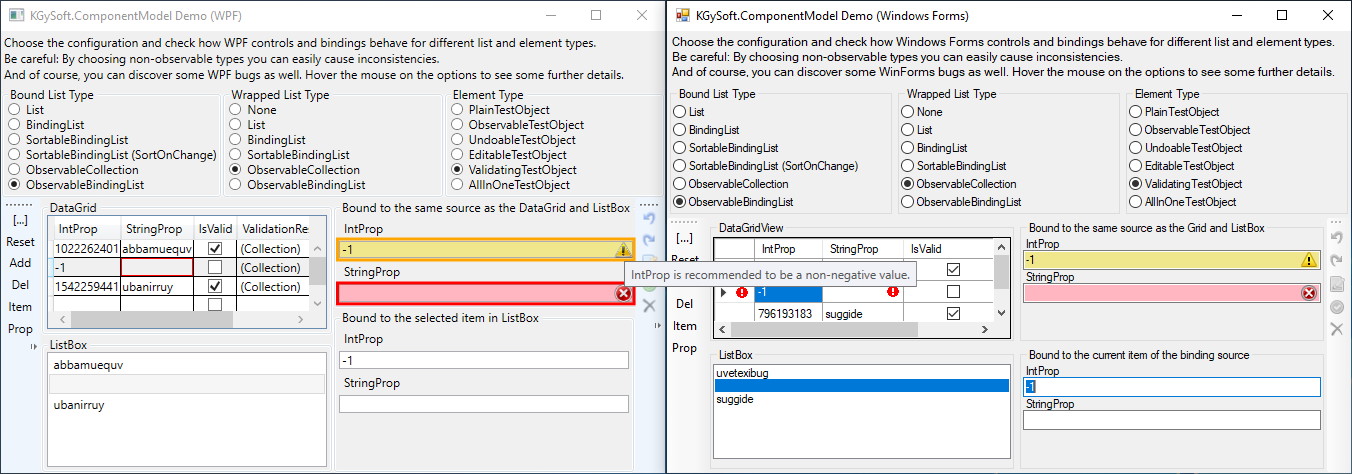Click Item in the WPF left toolbar
Image resolution: width=1352 pixels, height=474 pixels.
(x=20, y=307)
